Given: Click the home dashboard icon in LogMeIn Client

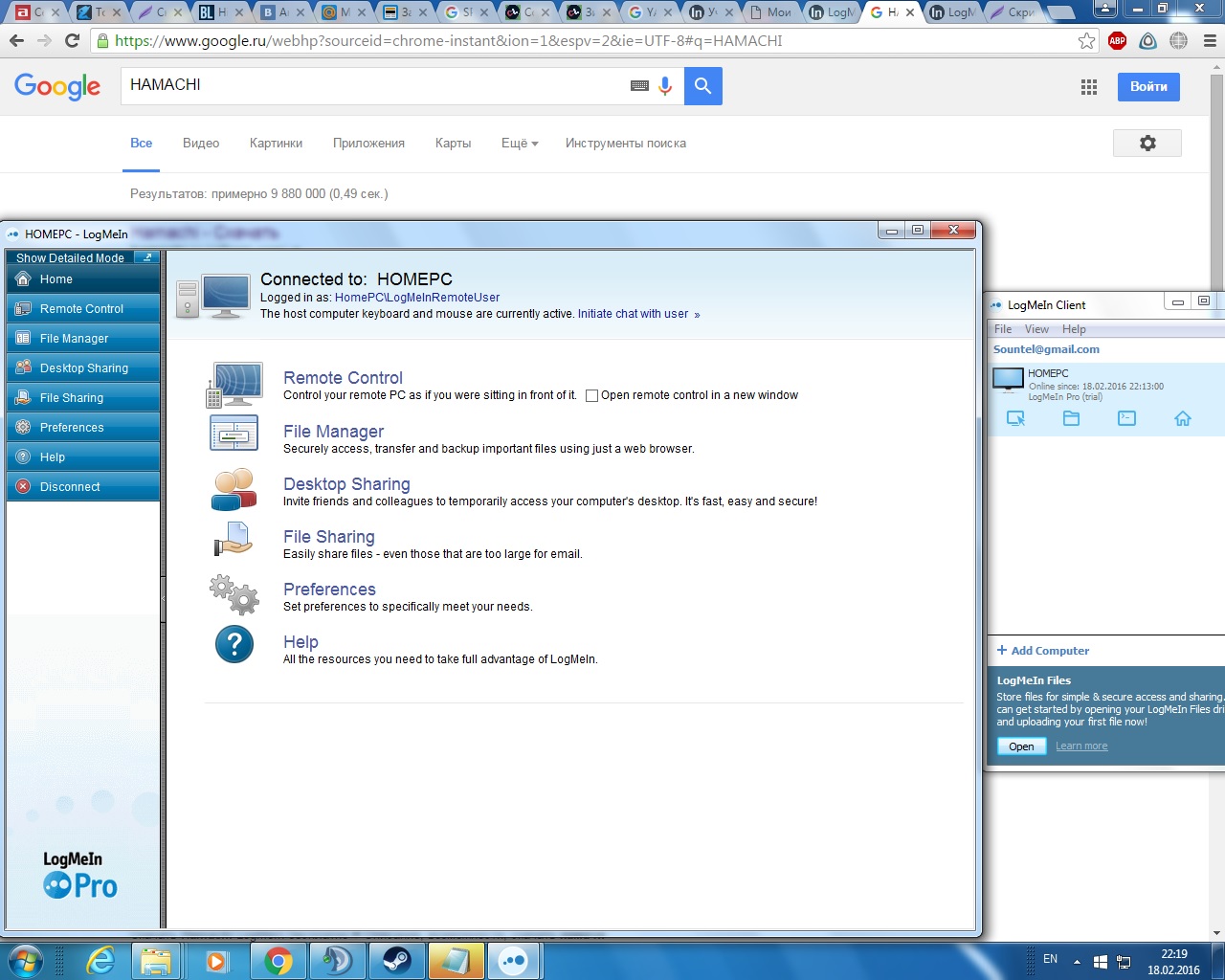Looking at the screenshot, I should point(1182,419).
